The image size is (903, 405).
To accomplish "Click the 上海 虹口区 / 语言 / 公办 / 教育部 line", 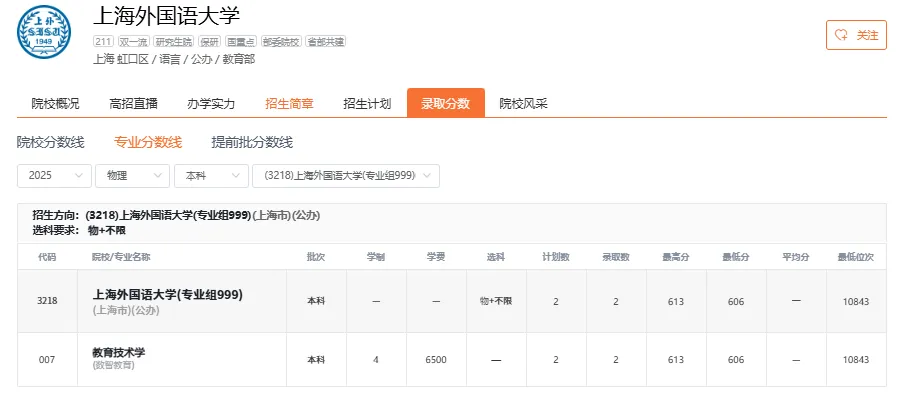I will pyautogui.click(x=174, y=59).
